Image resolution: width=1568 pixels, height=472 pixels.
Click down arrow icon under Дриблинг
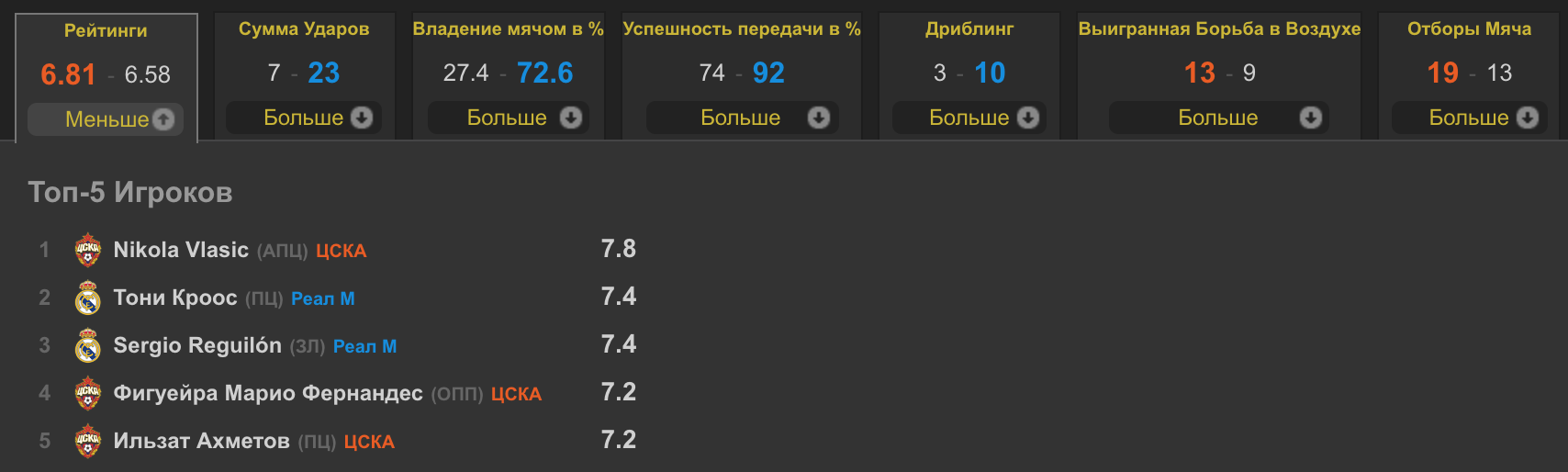(x=1028, y=118)
